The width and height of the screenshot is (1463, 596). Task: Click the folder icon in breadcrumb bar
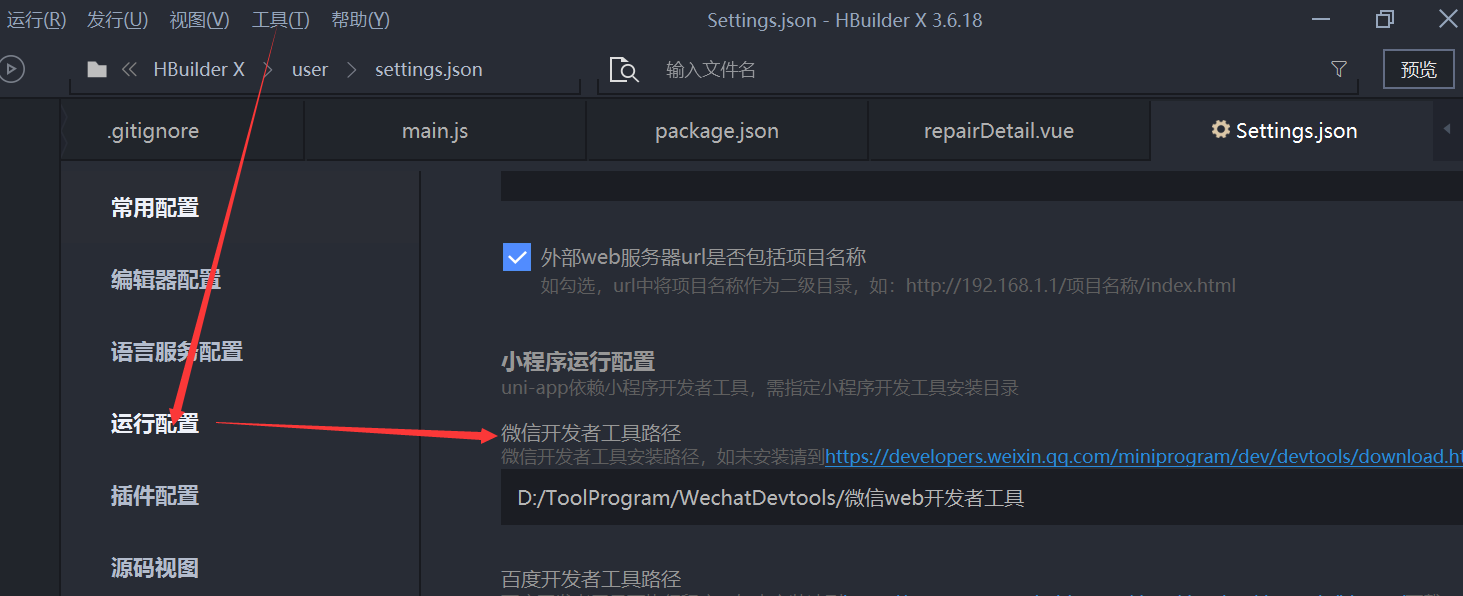97,70
